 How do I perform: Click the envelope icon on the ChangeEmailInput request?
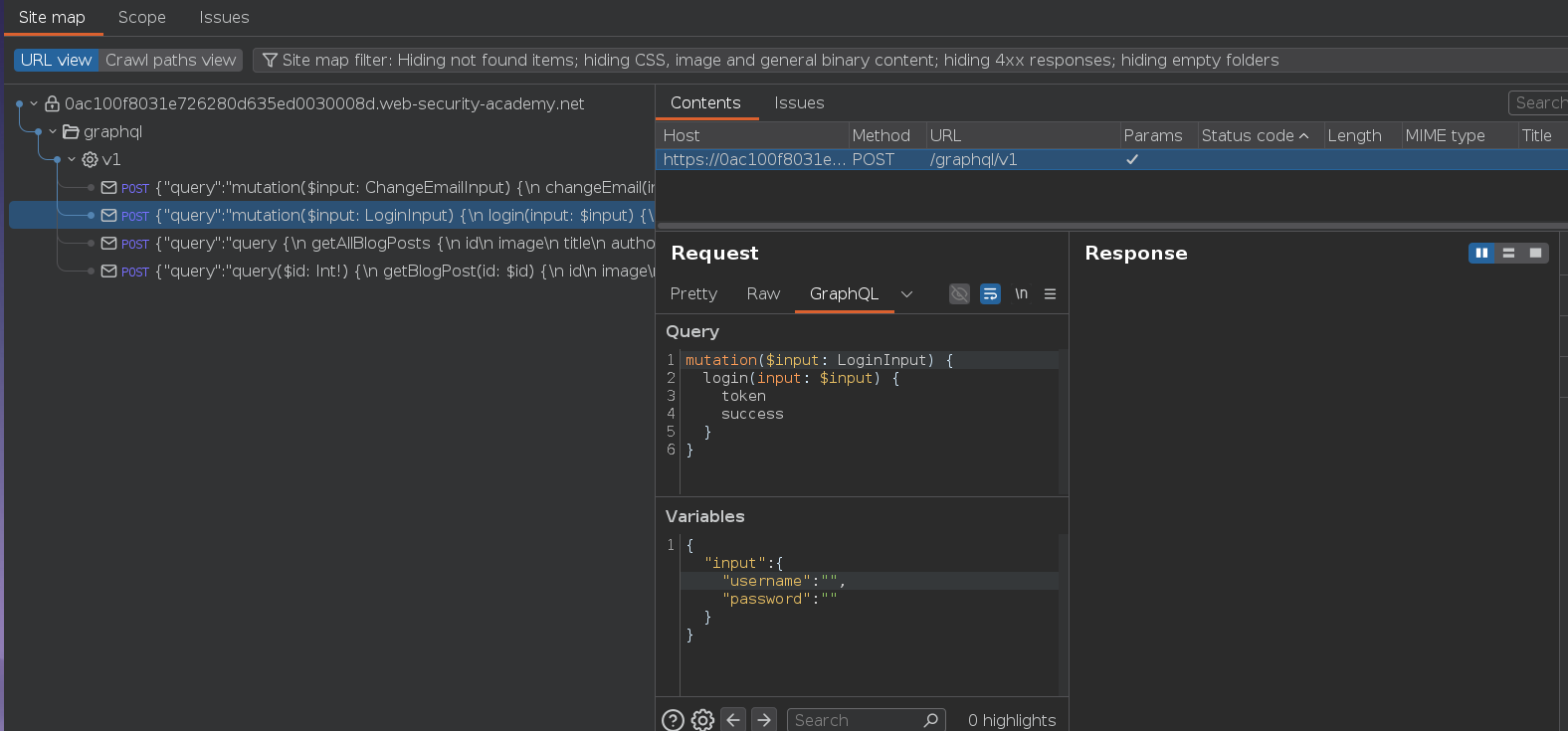tap(109, 187)
